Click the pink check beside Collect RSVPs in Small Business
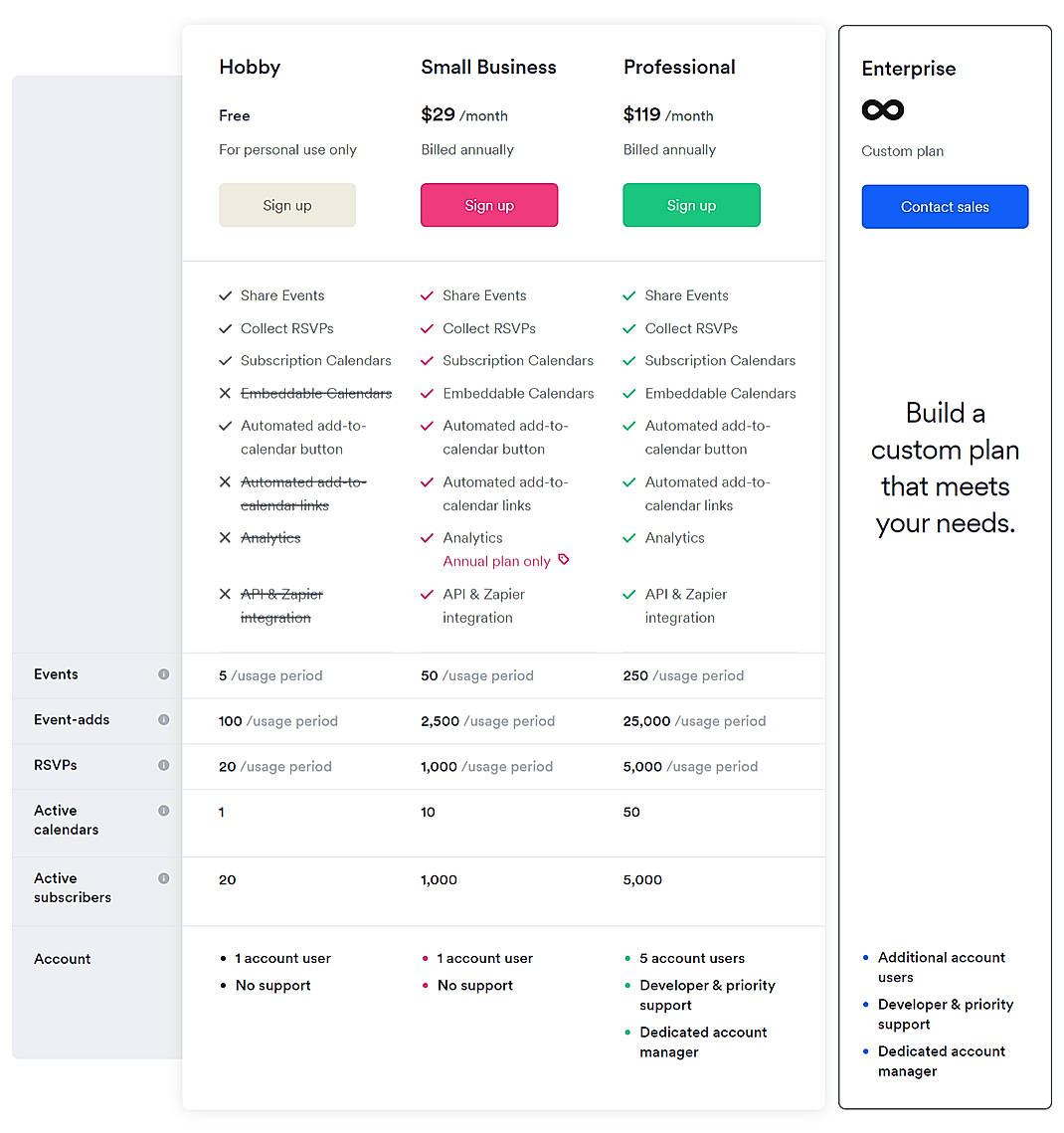 pos(427,328)
